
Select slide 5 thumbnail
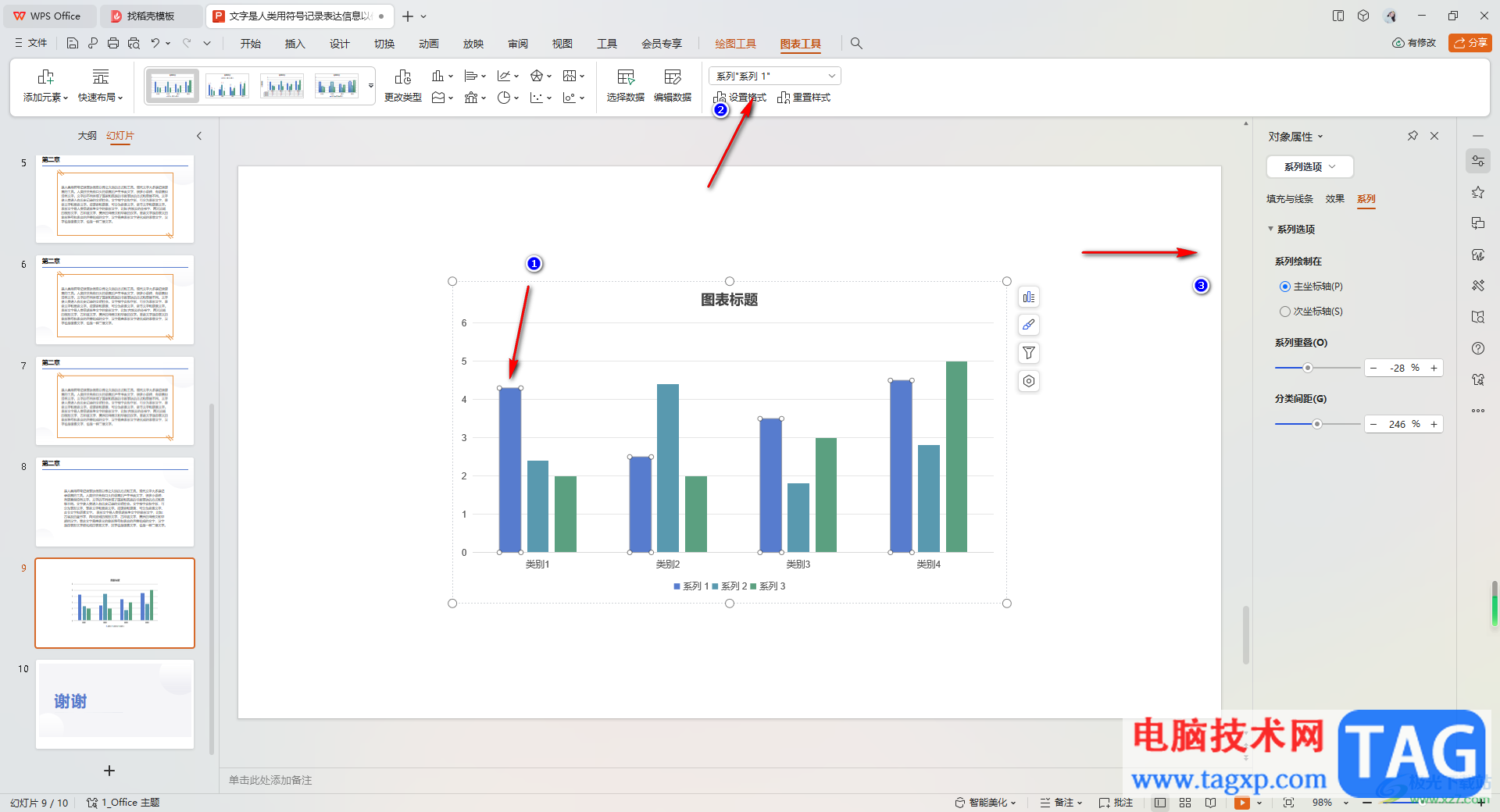pos(115,198)
